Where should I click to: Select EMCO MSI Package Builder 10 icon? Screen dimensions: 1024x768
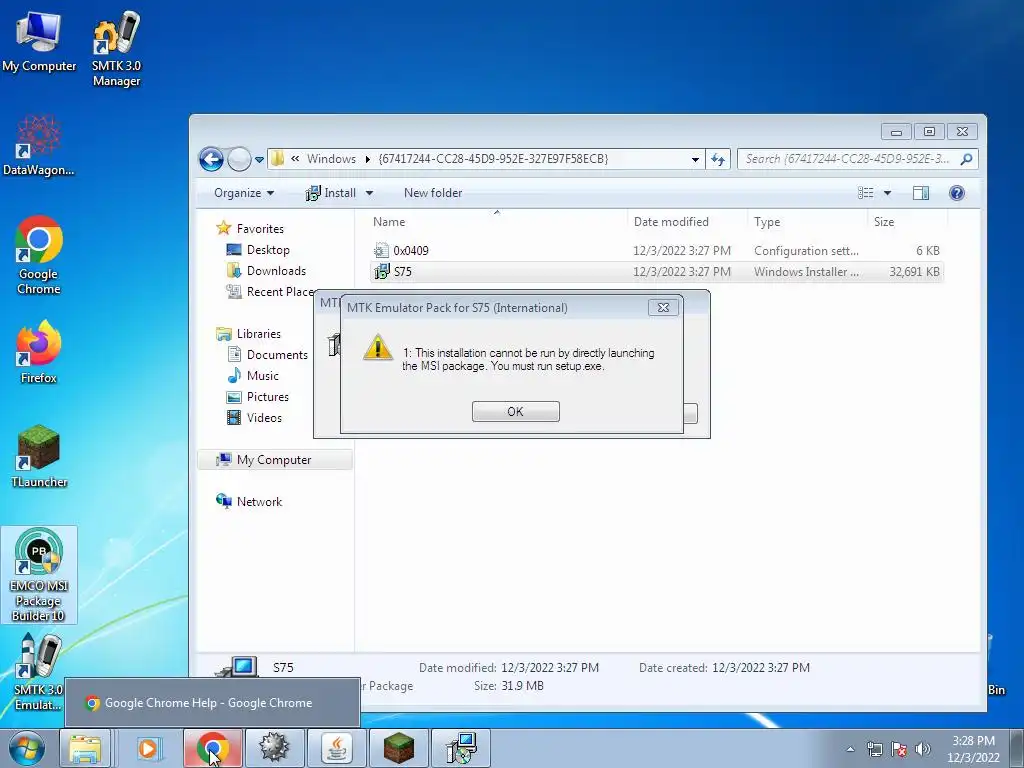click(x=39, y=575)
